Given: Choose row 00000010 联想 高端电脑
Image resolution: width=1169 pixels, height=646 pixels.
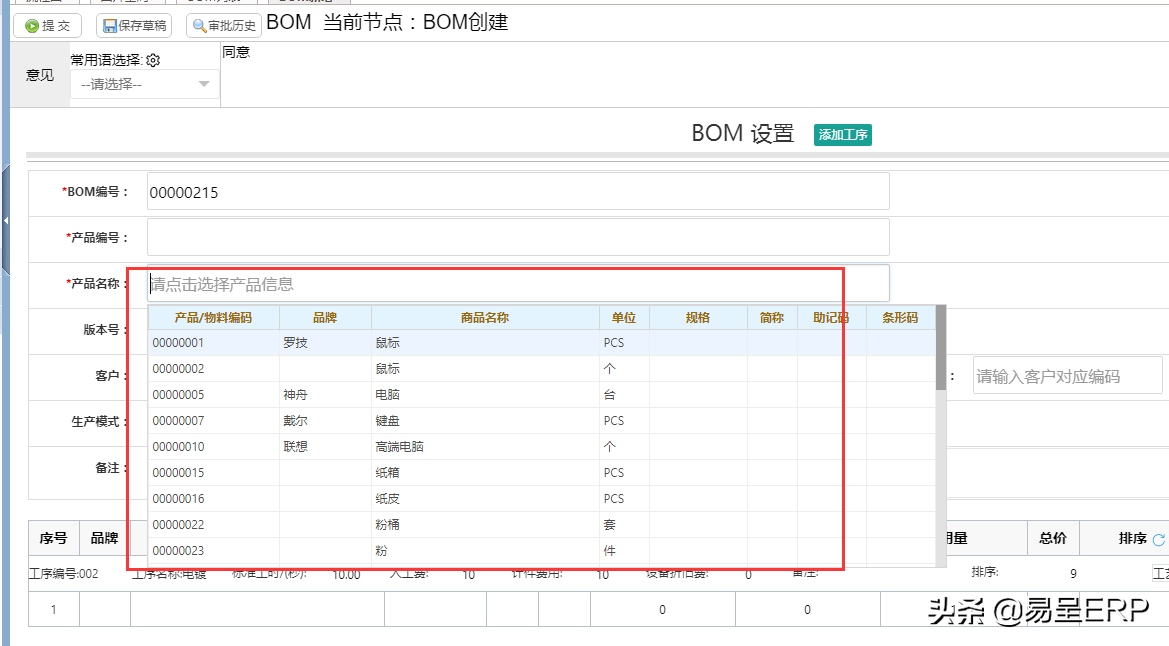Looking at the screenshot, I should point(542,447).
